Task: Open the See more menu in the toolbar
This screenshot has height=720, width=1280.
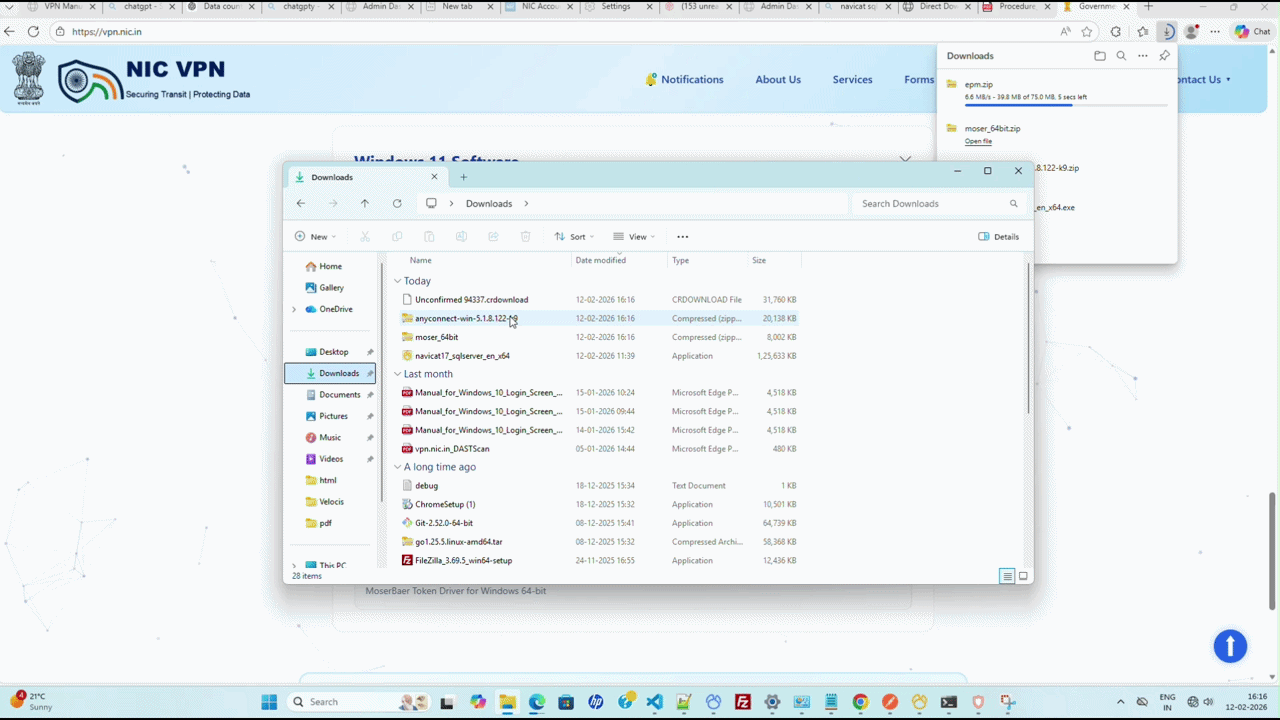Action: coord(683,236)
